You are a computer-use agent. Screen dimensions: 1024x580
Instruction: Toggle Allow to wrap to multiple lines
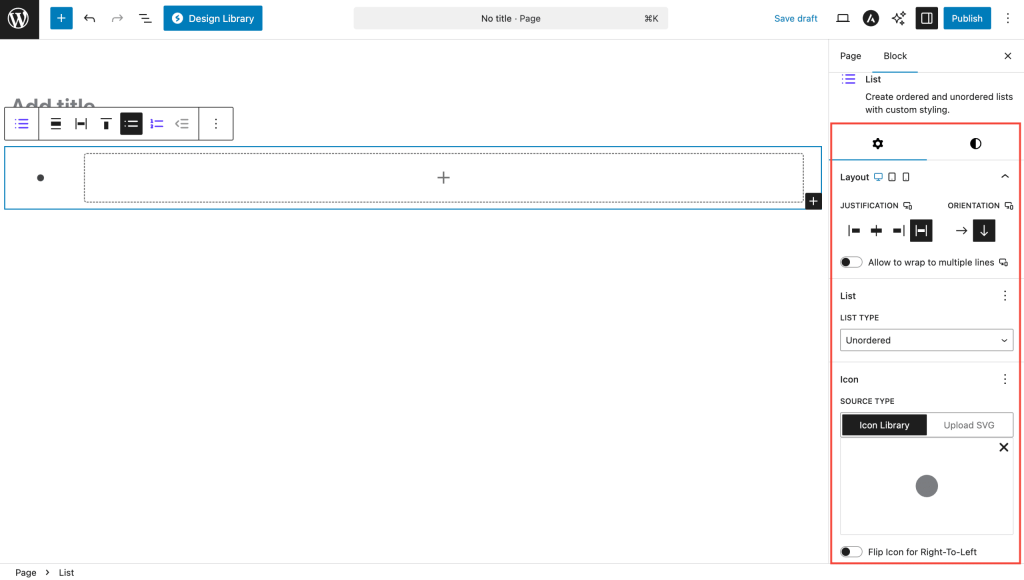pos(851,262)
